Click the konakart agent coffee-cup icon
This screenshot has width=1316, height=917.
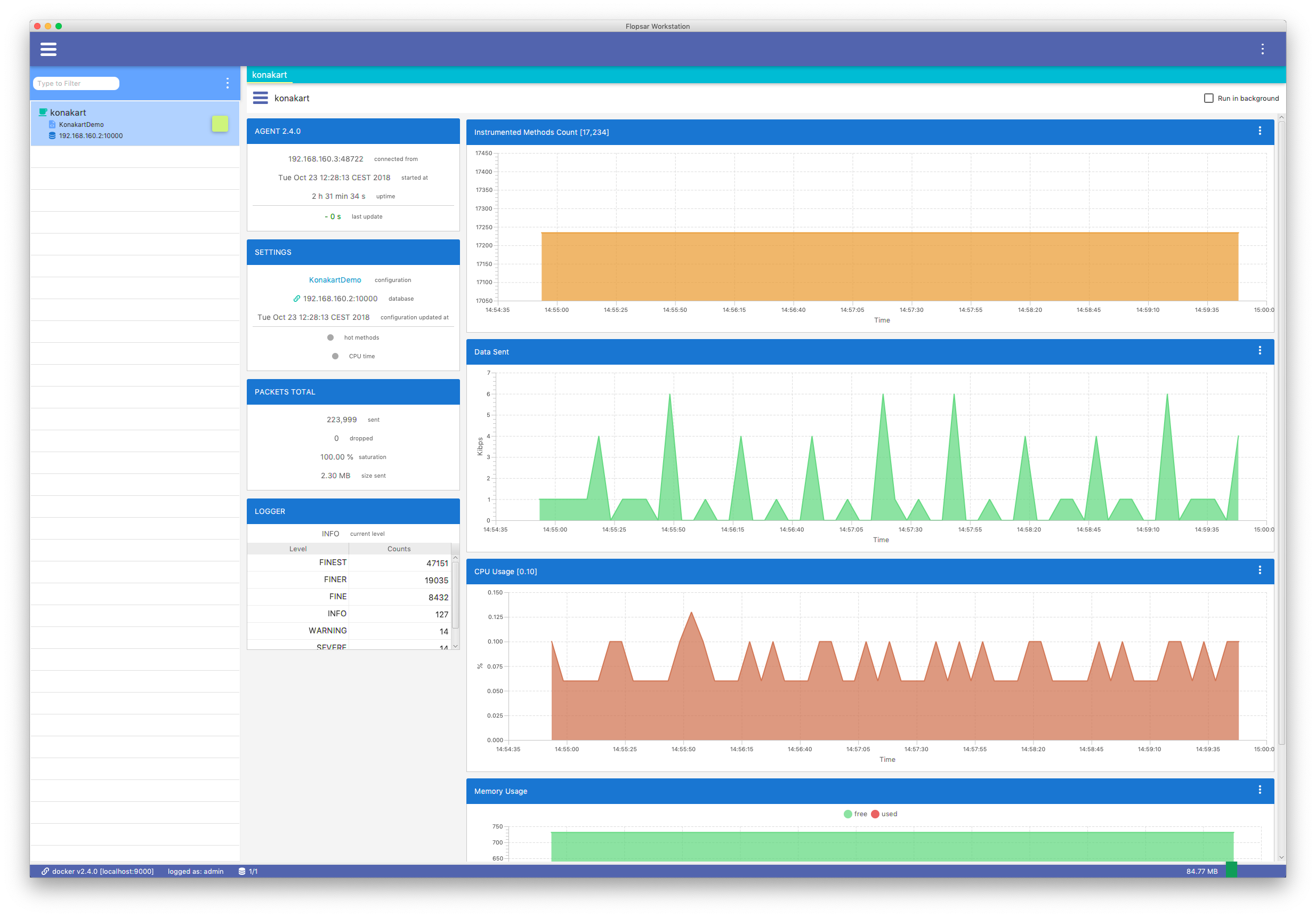coord(43,112)
